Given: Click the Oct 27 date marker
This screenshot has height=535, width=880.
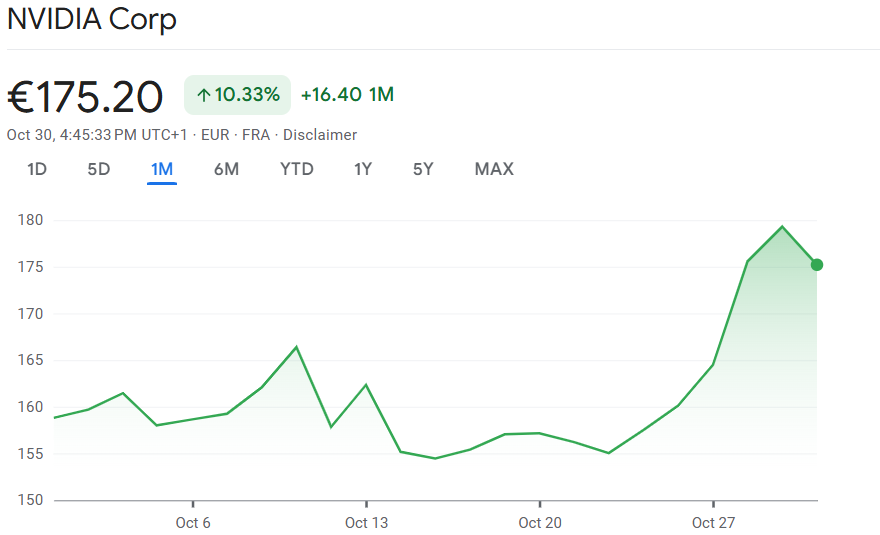Looking at the screenshot, I should tap(713, 523).
